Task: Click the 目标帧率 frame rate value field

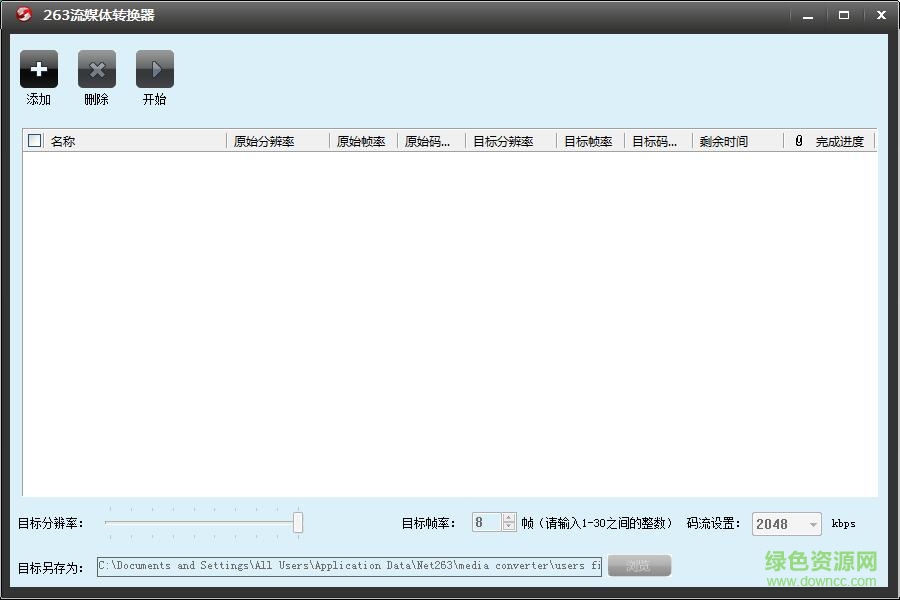Action: (x=487, y=523)
